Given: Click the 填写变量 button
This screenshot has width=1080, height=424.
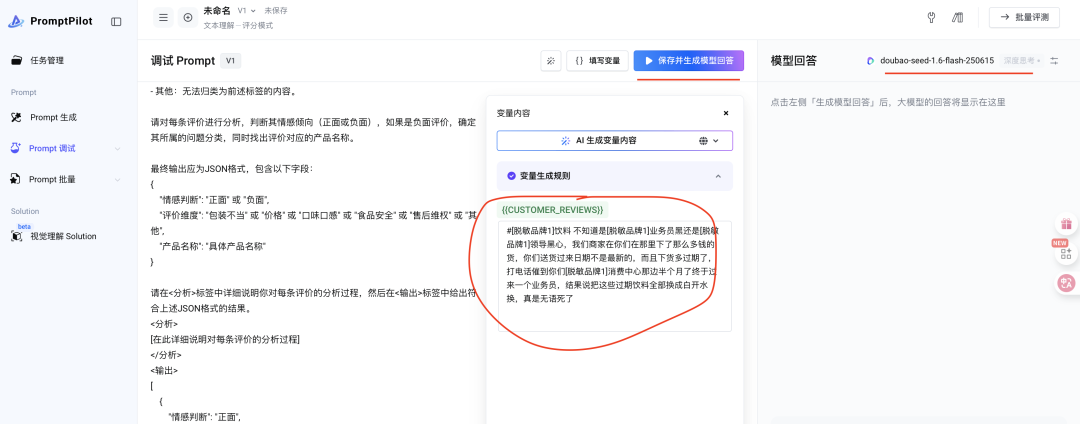Looking at the screenshot, I should click(597, 61).
